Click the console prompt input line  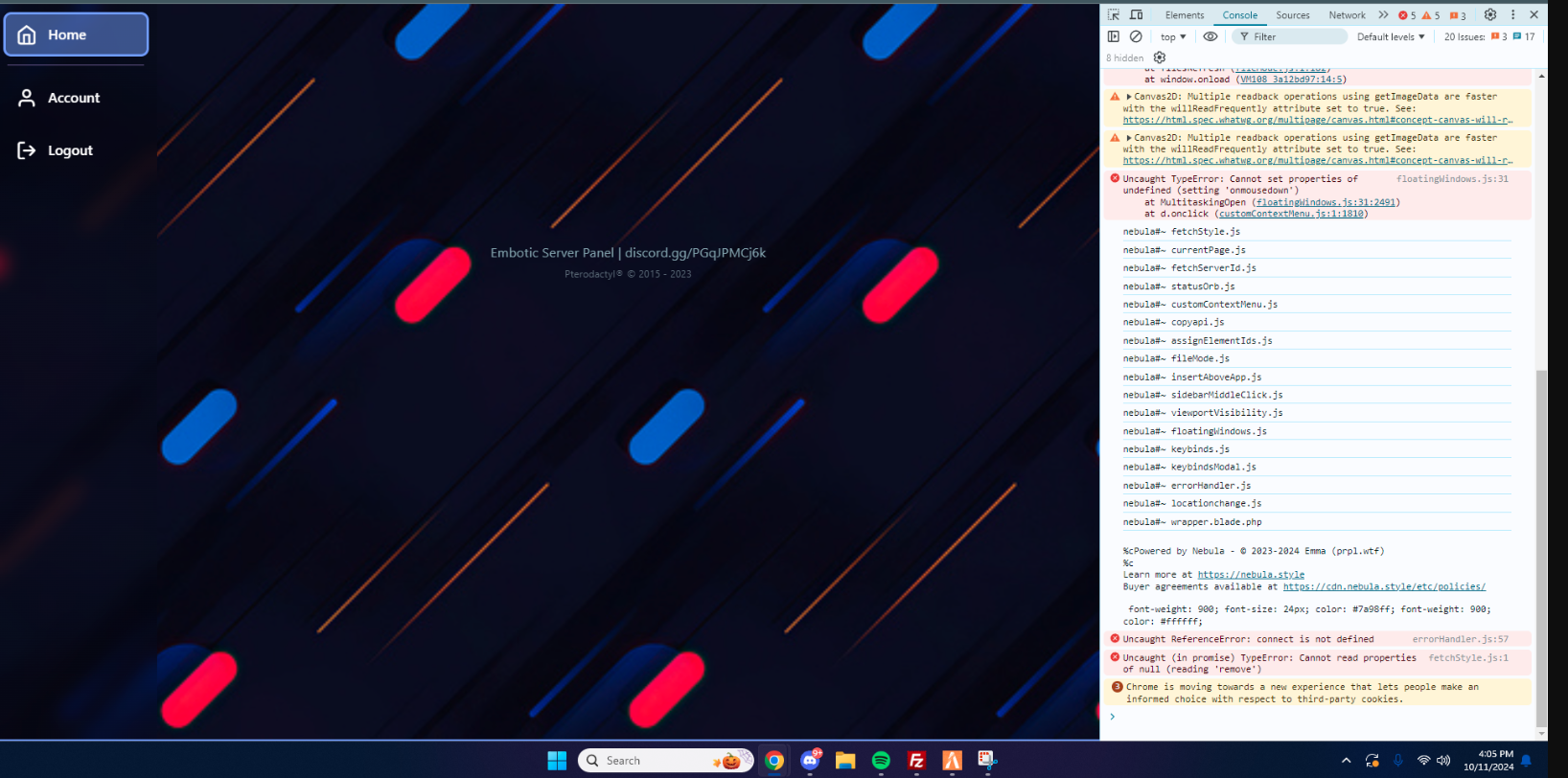click(1319, 717)
